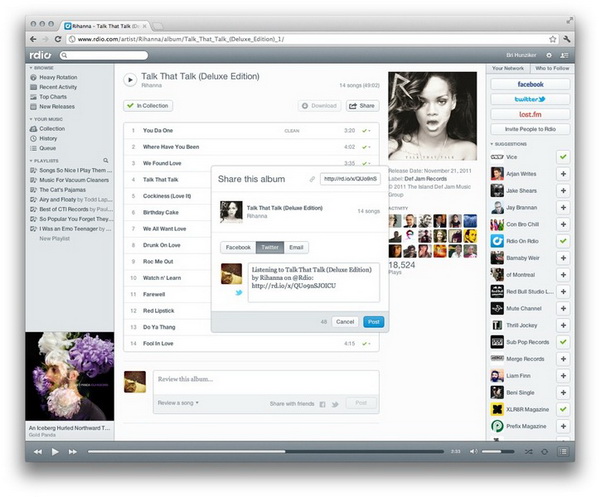
Task: Open options dropdown for You Da One
Action: pyautogui.click(x=367, y=131)
